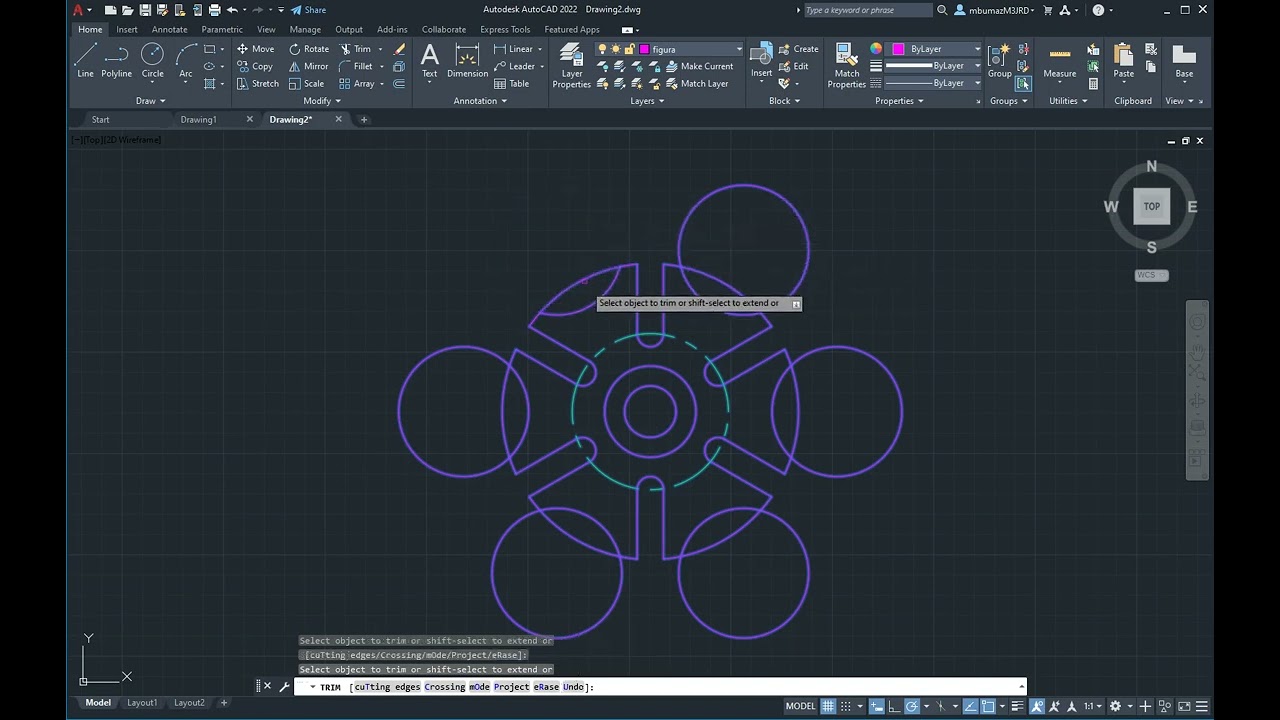
Task: Insert a Table annotation
Action: click(512, 84)
